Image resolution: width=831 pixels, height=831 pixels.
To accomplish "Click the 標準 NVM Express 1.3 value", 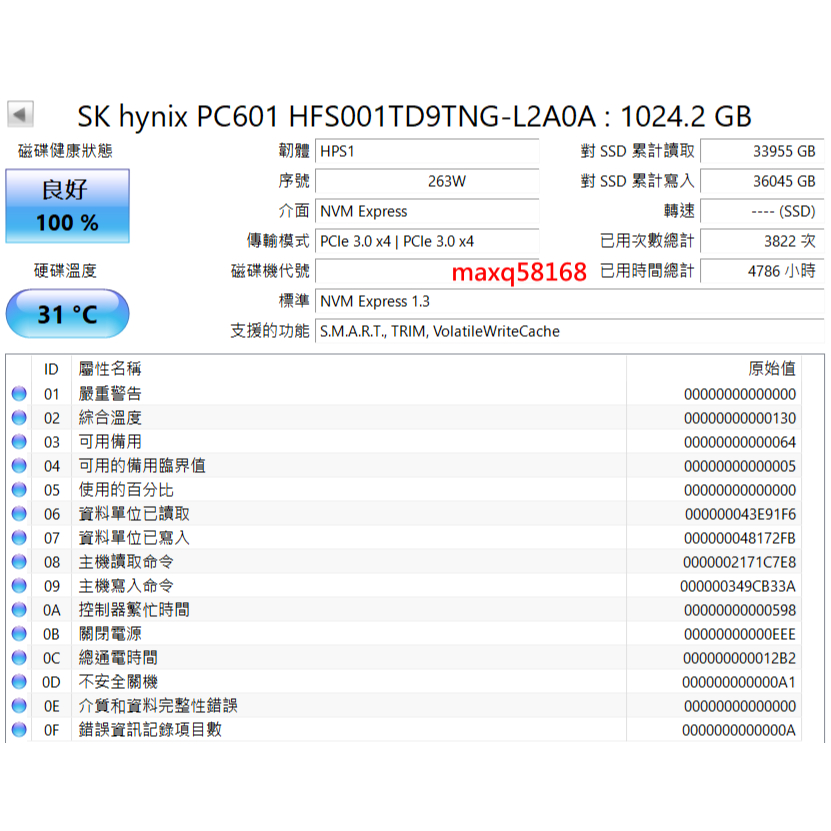I will pyautogui.click(x=428, y=301).
